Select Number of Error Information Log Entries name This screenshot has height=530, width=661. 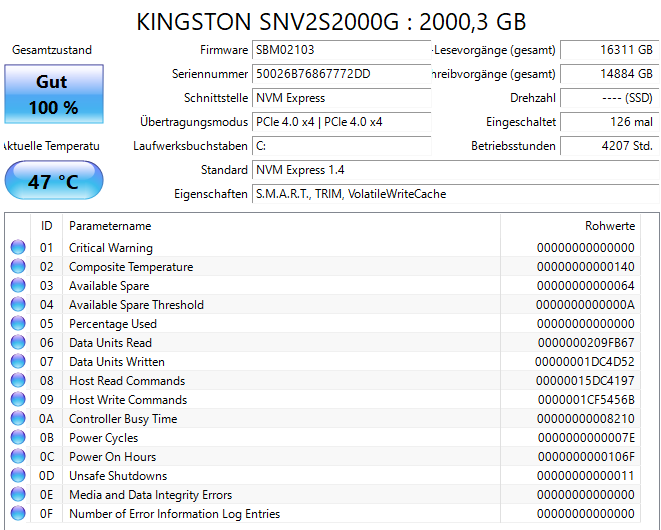175,514
